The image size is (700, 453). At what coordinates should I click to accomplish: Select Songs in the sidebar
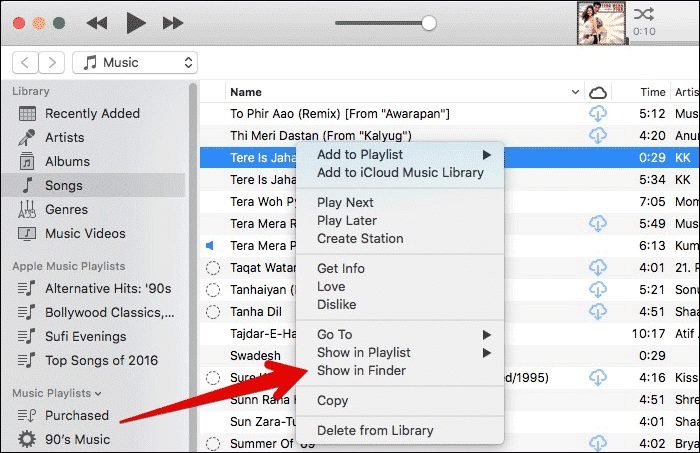[93, 185]
